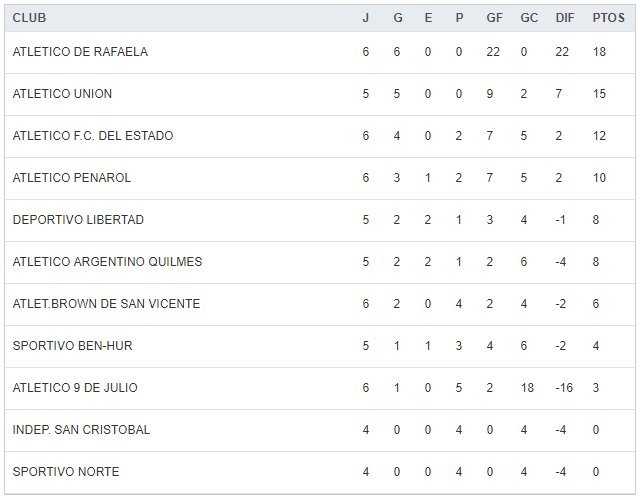
Task: Select the ATLETICO UNION club name
Action: pos(62,94)
